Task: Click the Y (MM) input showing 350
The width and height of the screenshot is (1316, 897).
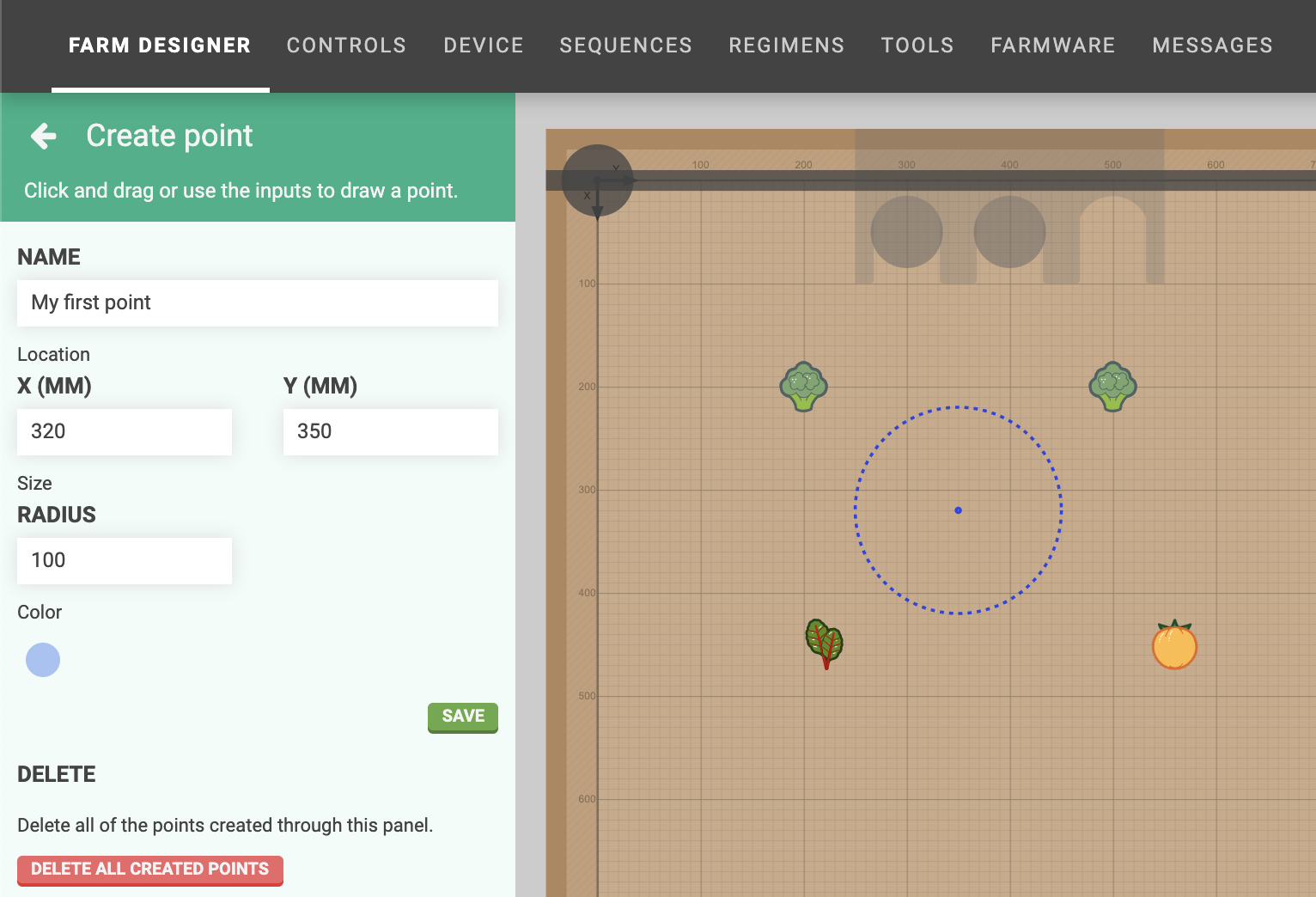Action: [x=391, y=431]
